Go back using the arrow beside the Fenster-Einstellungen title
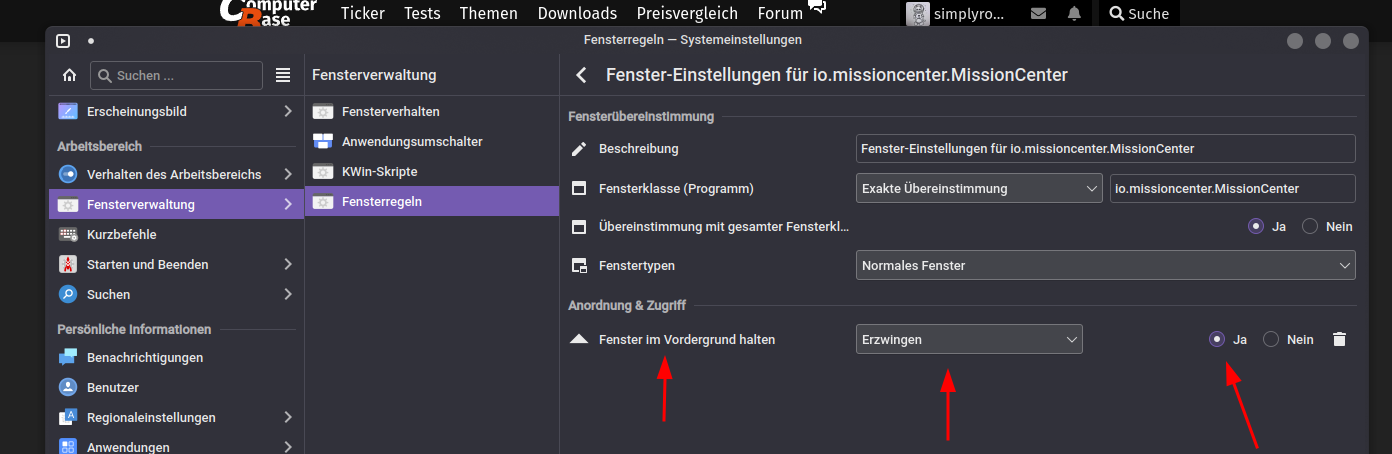The width and height of the screenshot is (1392, 454). click(x=581, y=75)
